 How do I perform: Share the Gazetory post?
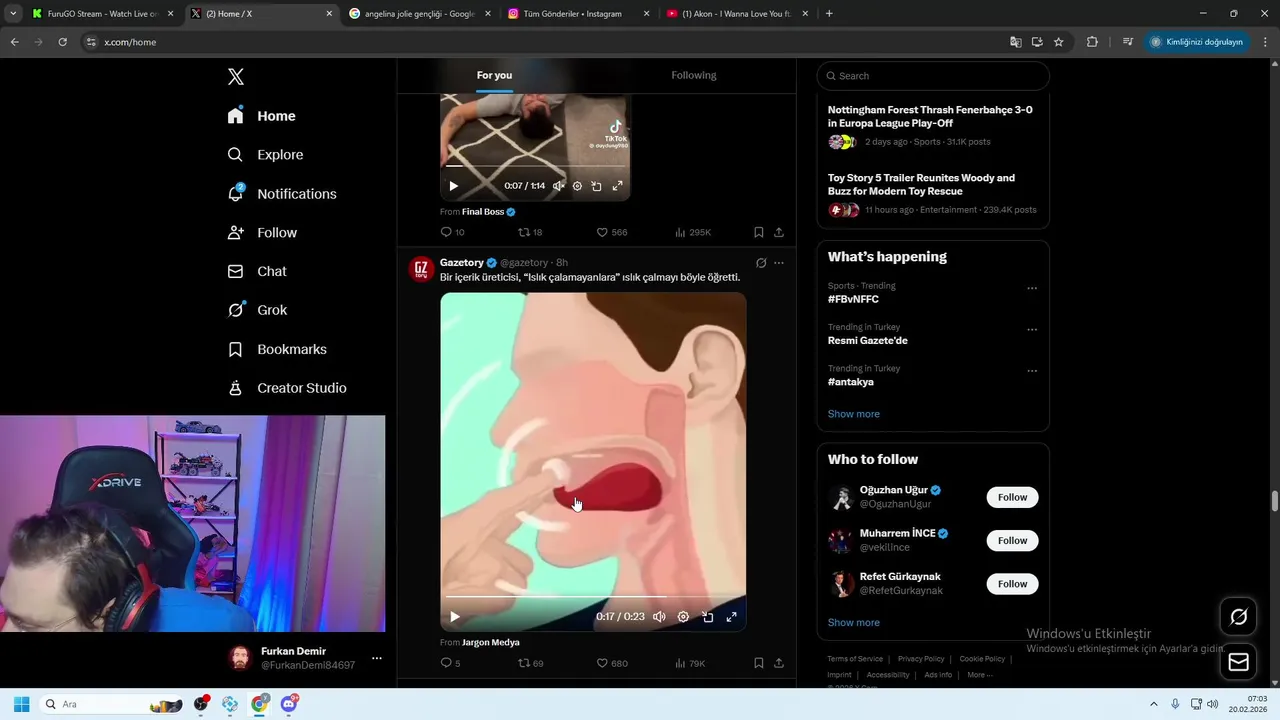pyautogui.click(x=779, y=663)
